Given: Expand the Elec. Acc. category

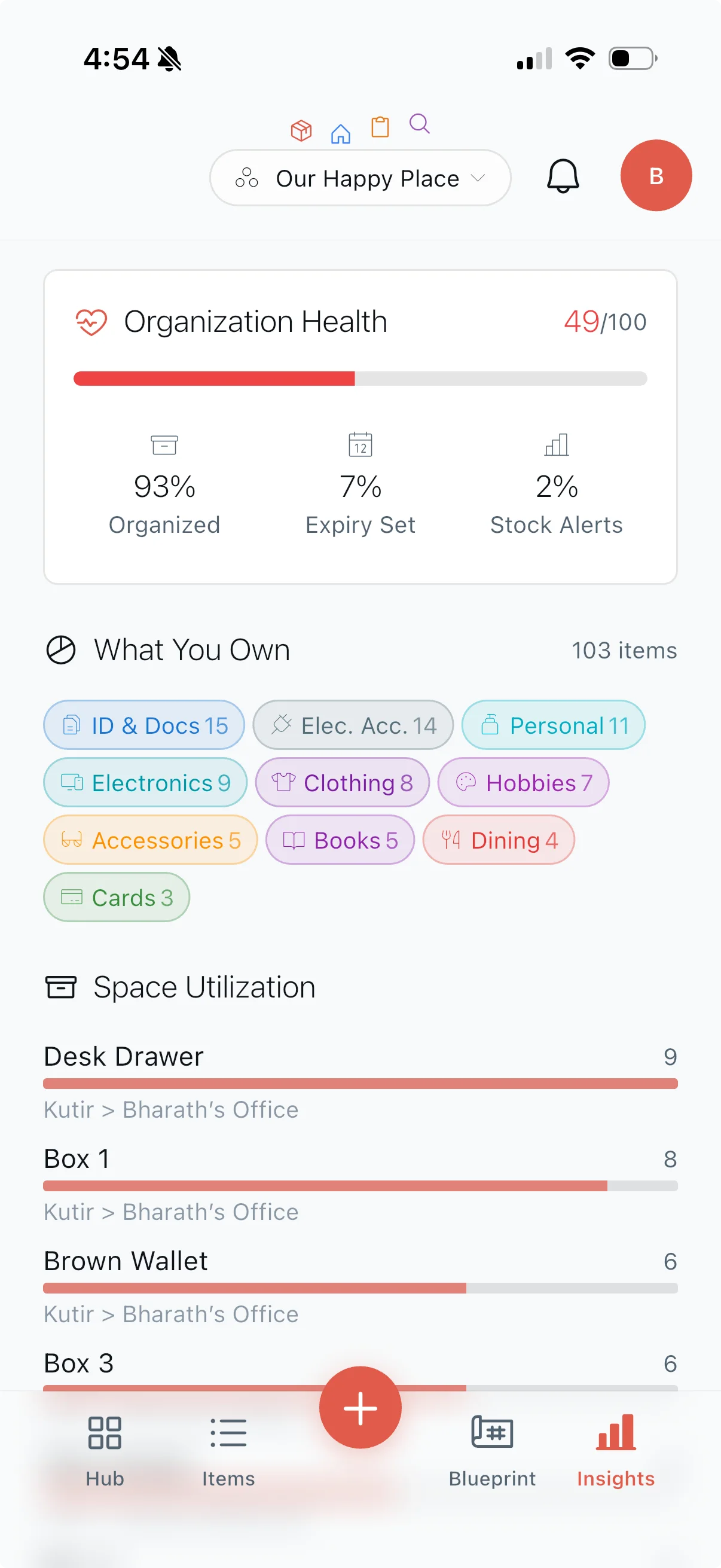Looking at the screenshot, I should (353, 725).
